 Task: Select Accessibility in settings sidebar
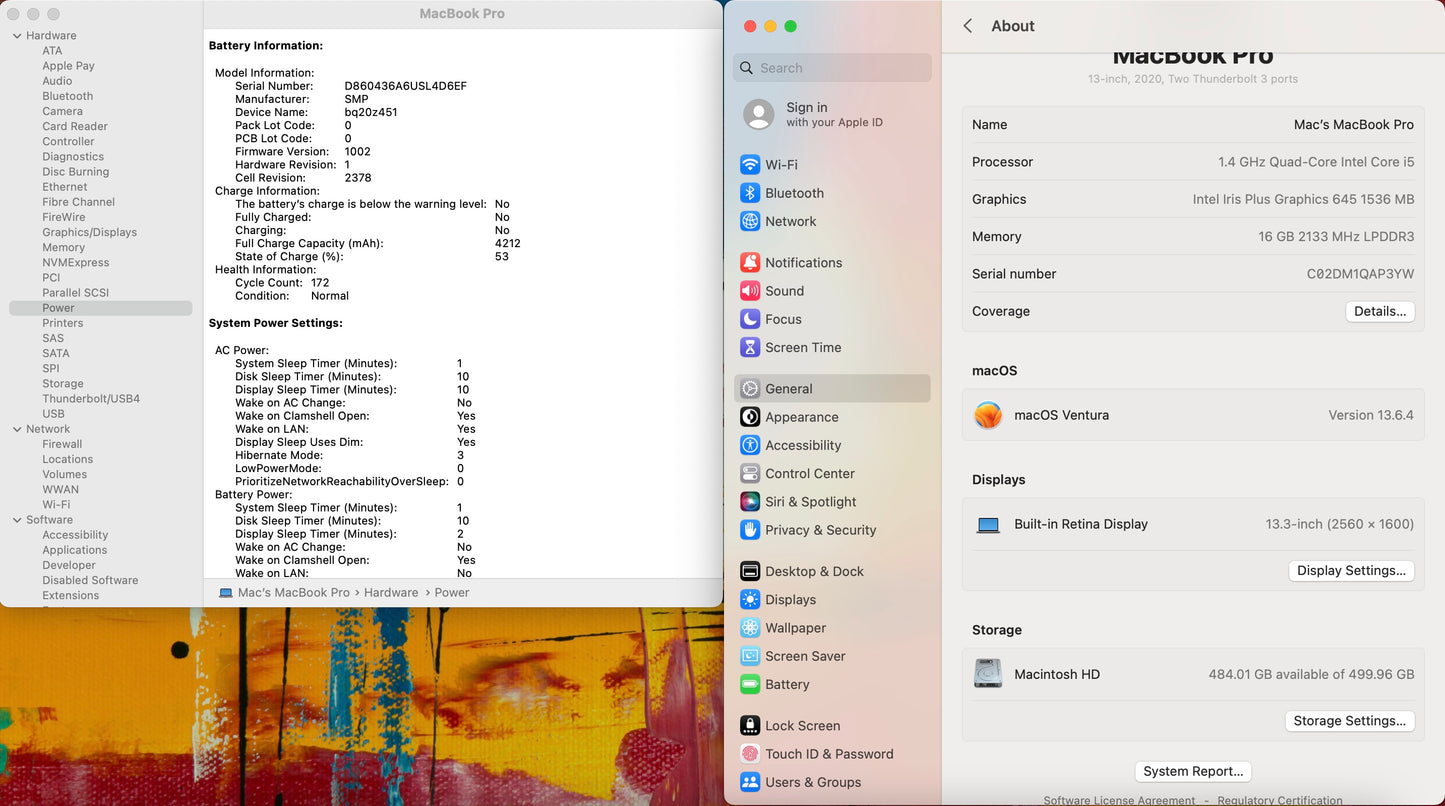tap(802, 446)
